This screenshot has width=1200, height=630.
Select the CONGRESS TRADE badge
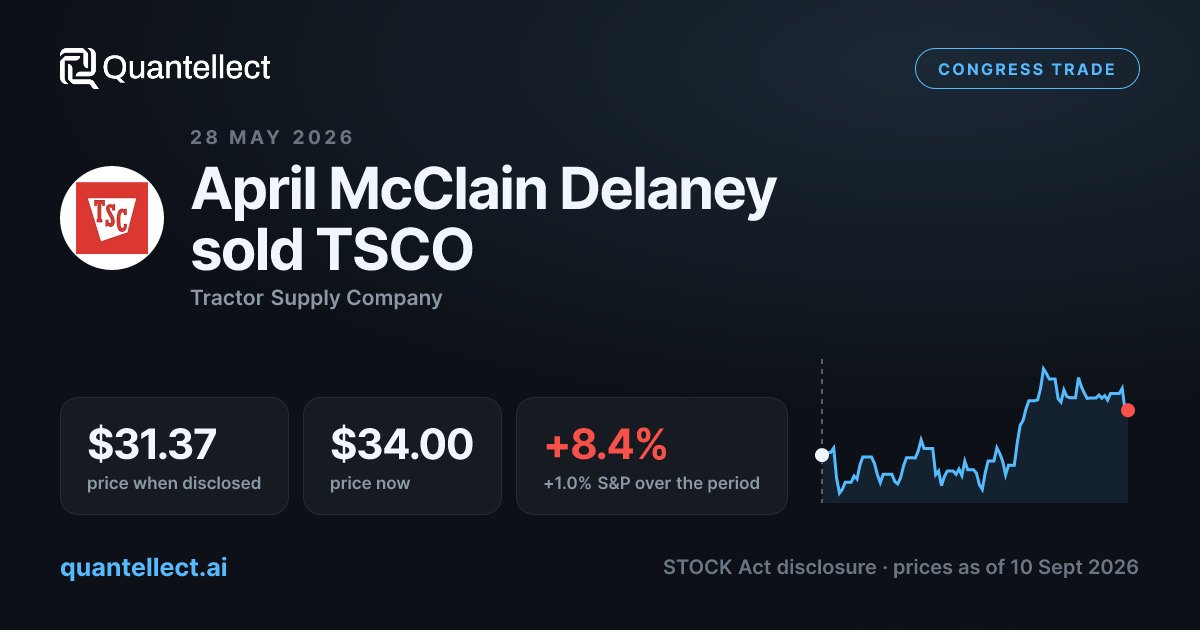point(1027,69)
